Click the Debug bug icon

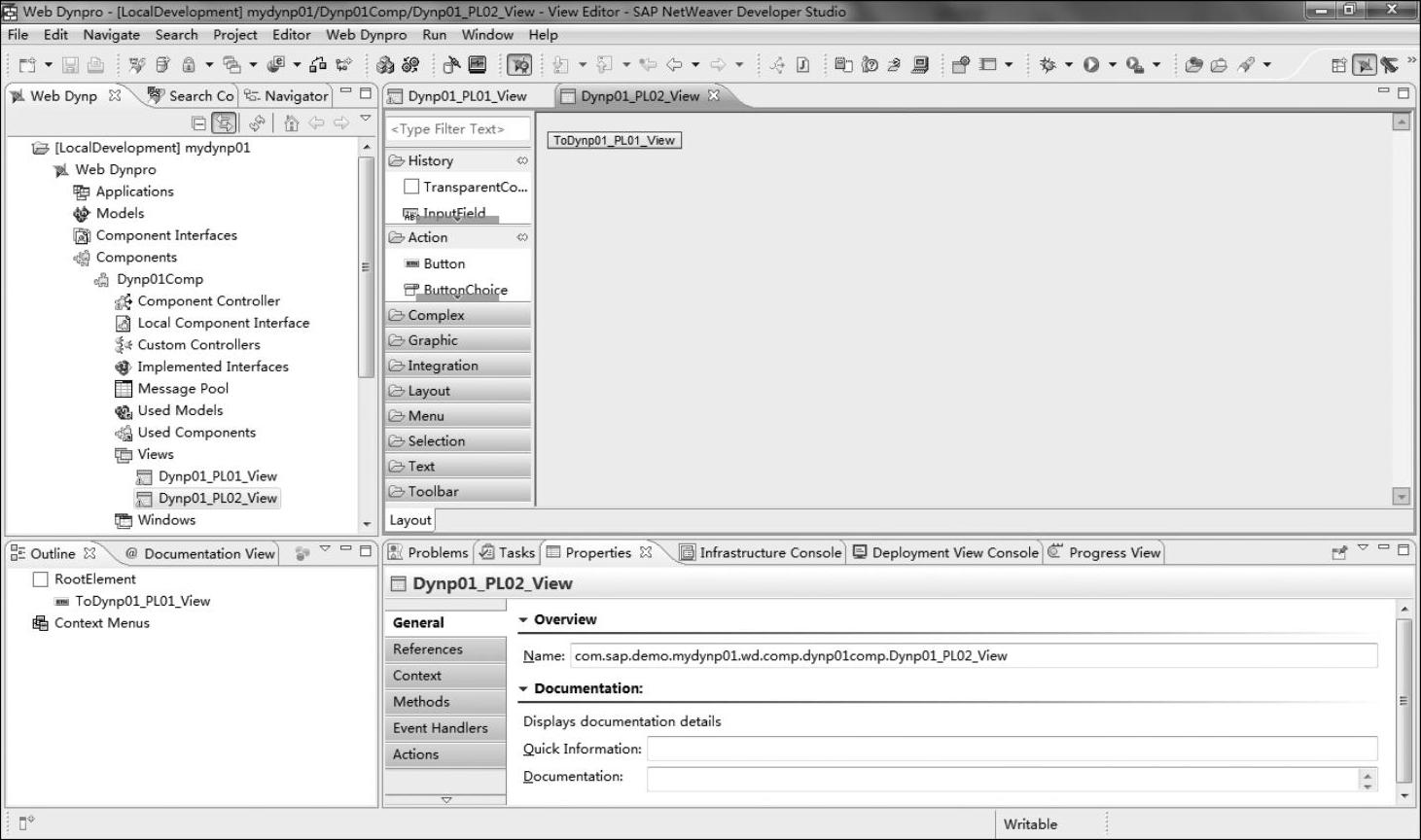click(1048, 65)
